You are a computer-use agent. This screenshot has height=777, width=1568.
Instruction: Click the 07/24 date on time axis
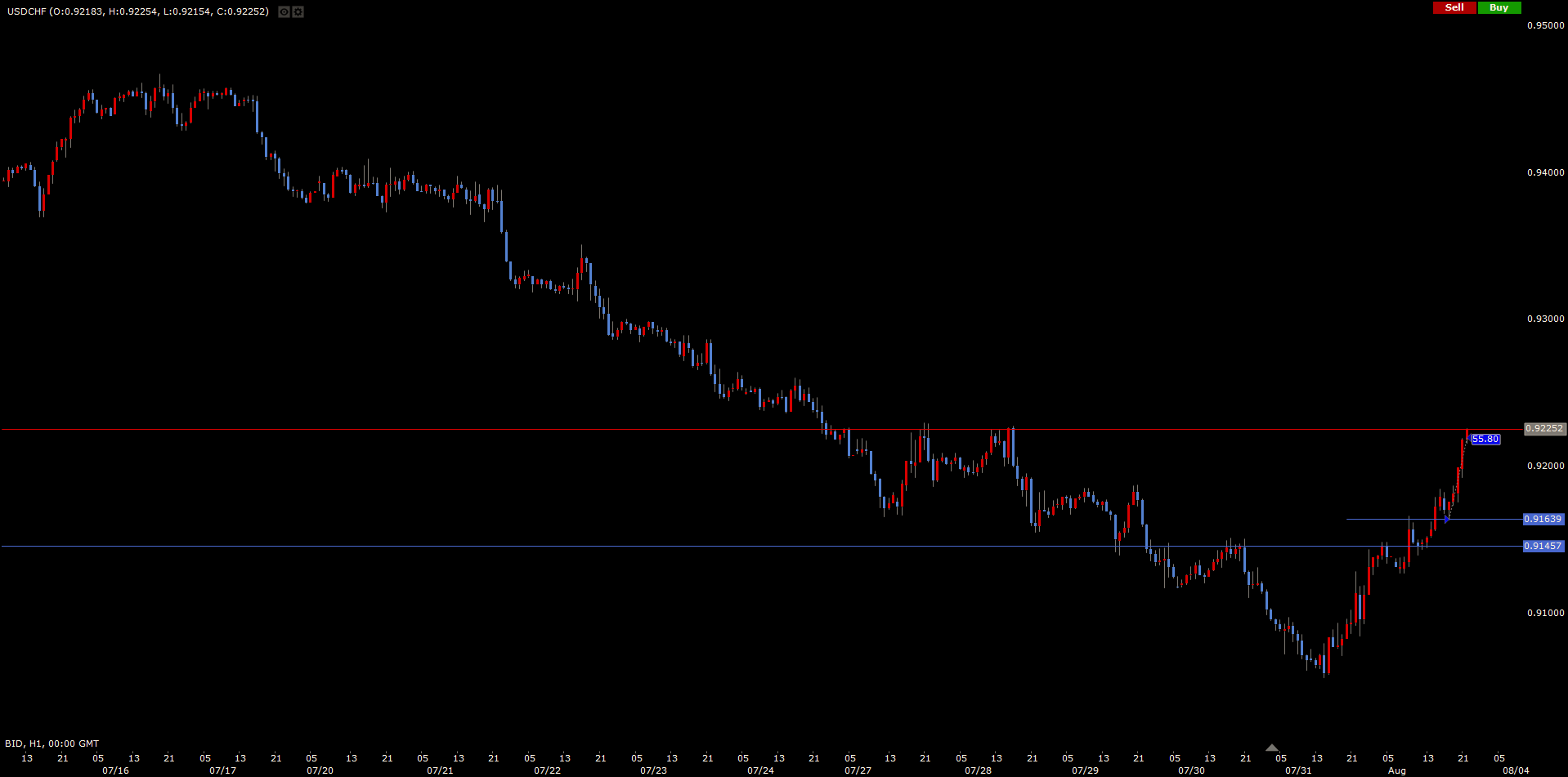(x=760, y=770)
